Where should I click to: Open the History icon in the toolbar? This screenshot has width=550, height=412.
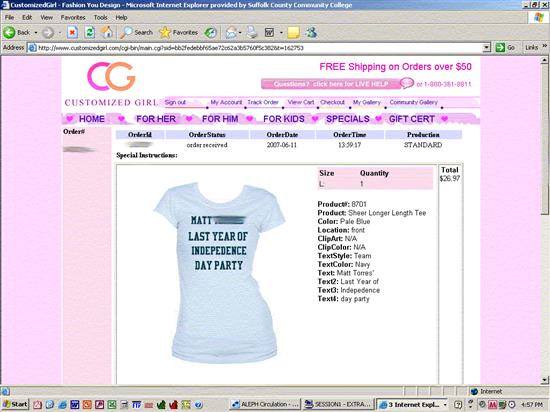(210, 33)
